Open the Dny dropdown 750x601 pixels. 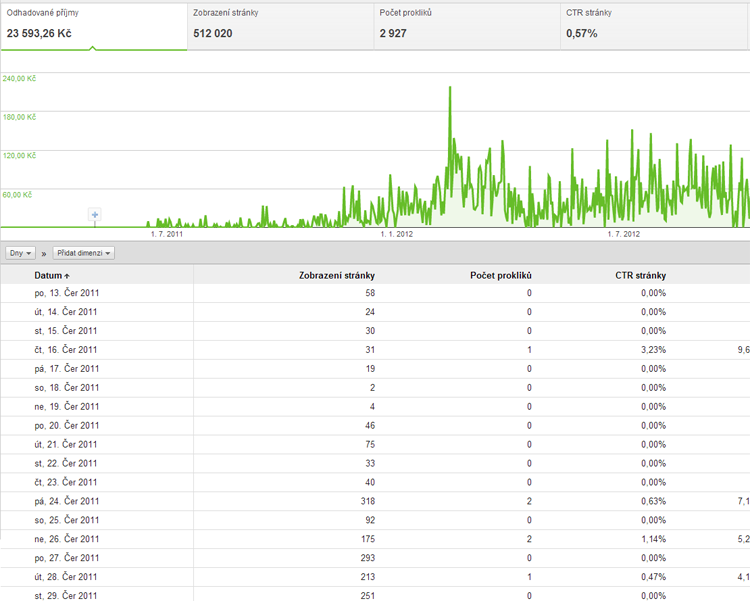click(21, 253)
